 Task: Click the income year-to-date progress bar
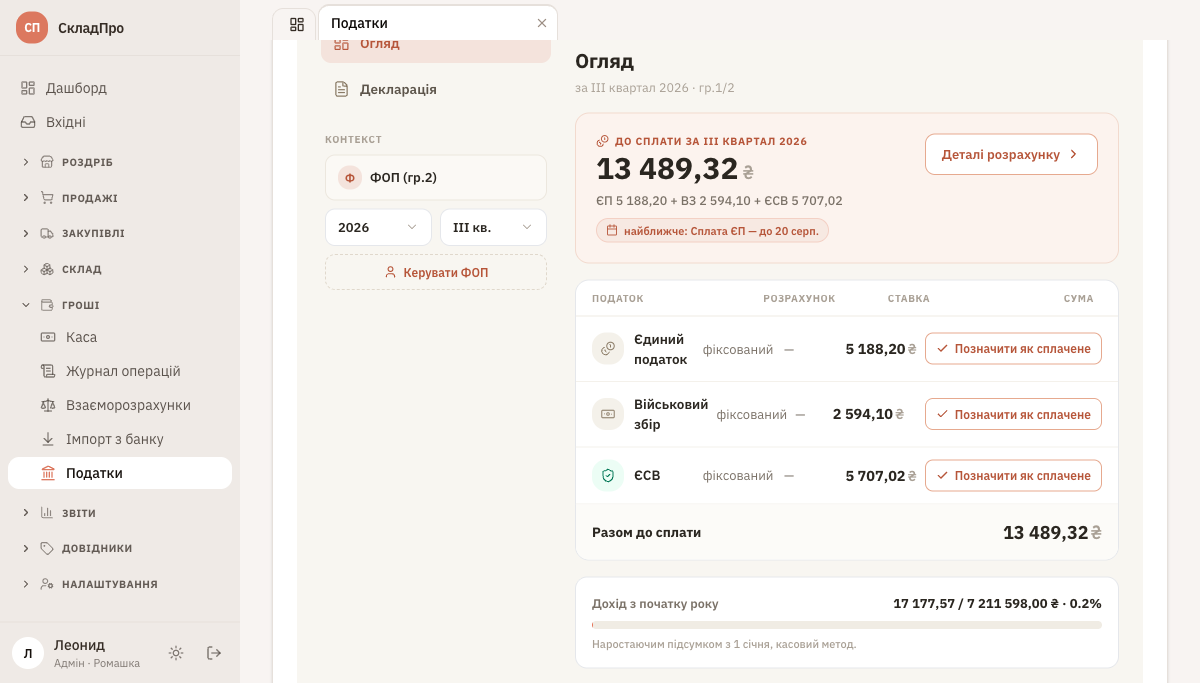[847, 625]
